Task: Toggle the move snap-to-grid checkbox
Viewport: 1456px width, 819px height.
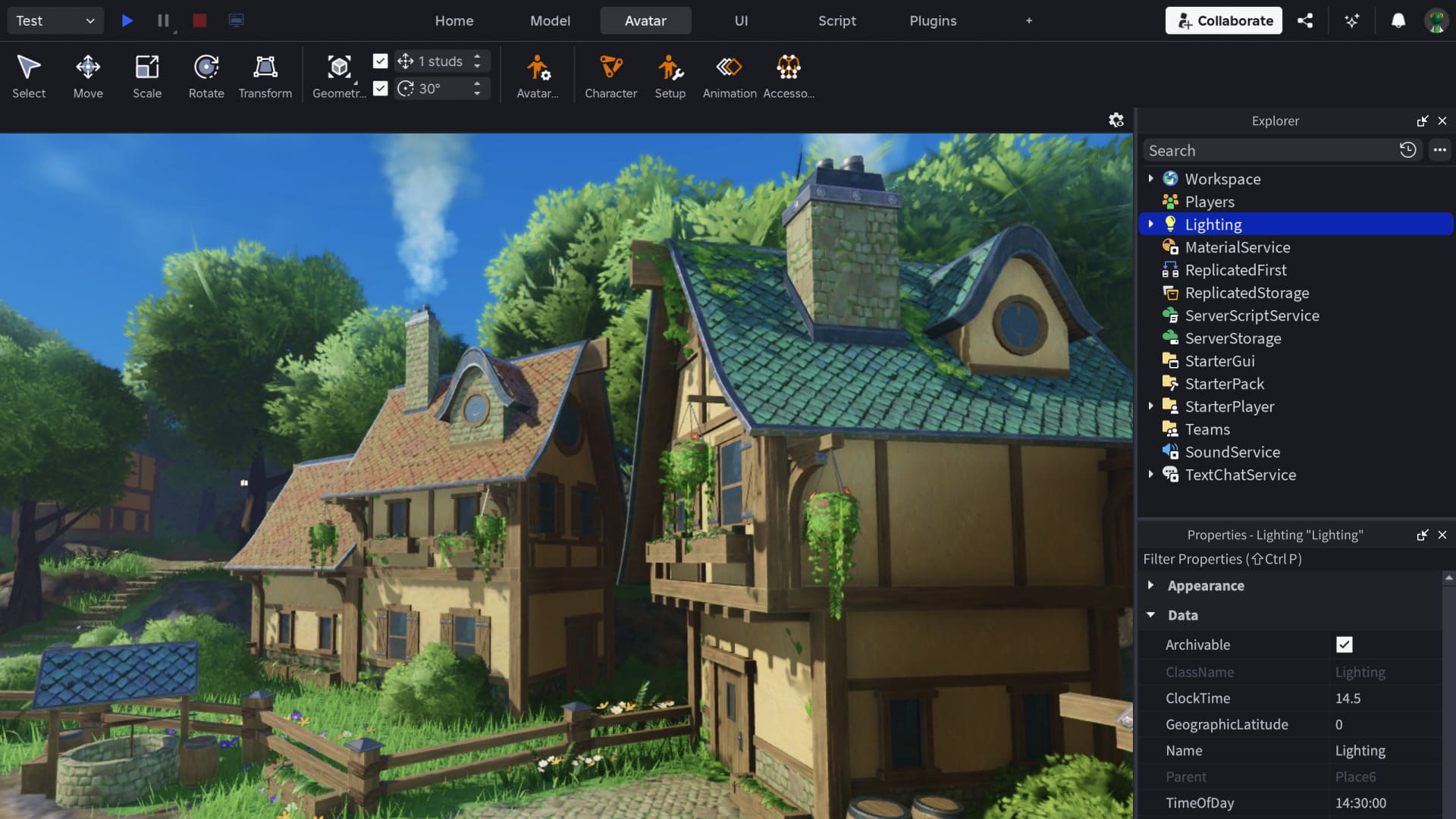Action: 380,61
